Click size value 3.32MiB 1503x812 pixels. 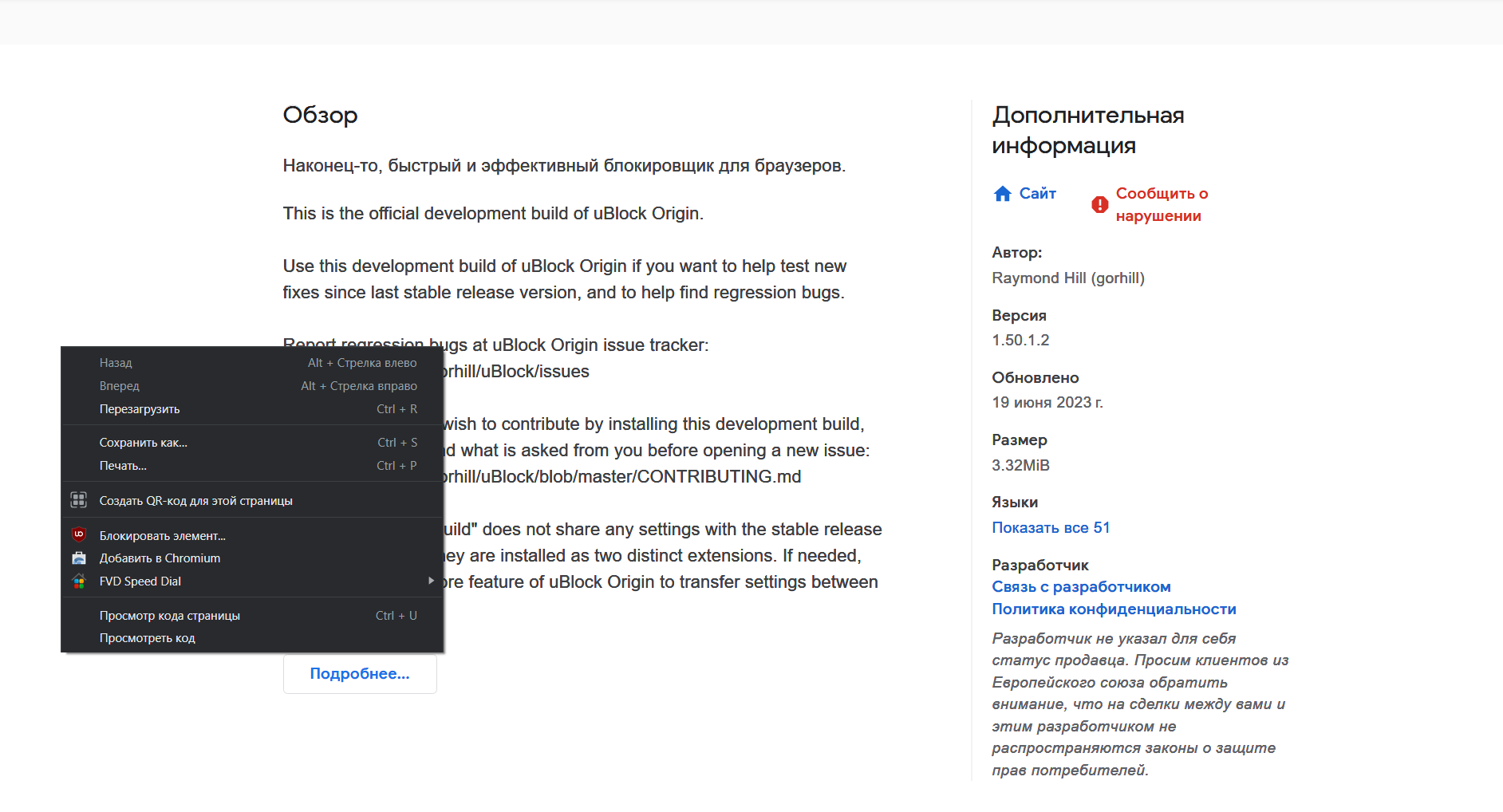tap(1020, 465)
